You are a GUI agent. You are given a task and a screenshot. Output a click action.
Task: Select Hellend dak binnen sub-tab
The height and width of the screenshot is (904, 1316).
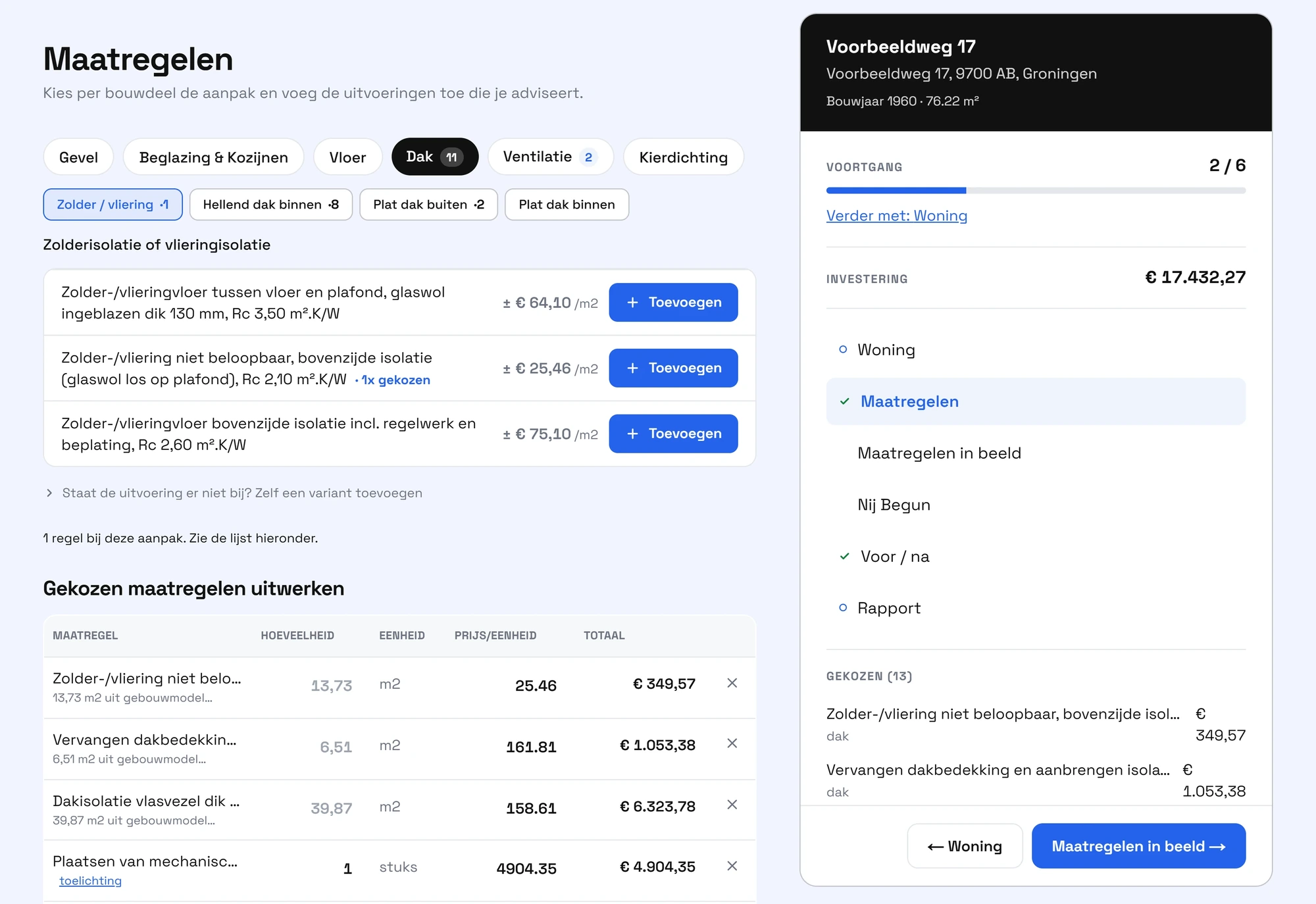click(271, 205)
